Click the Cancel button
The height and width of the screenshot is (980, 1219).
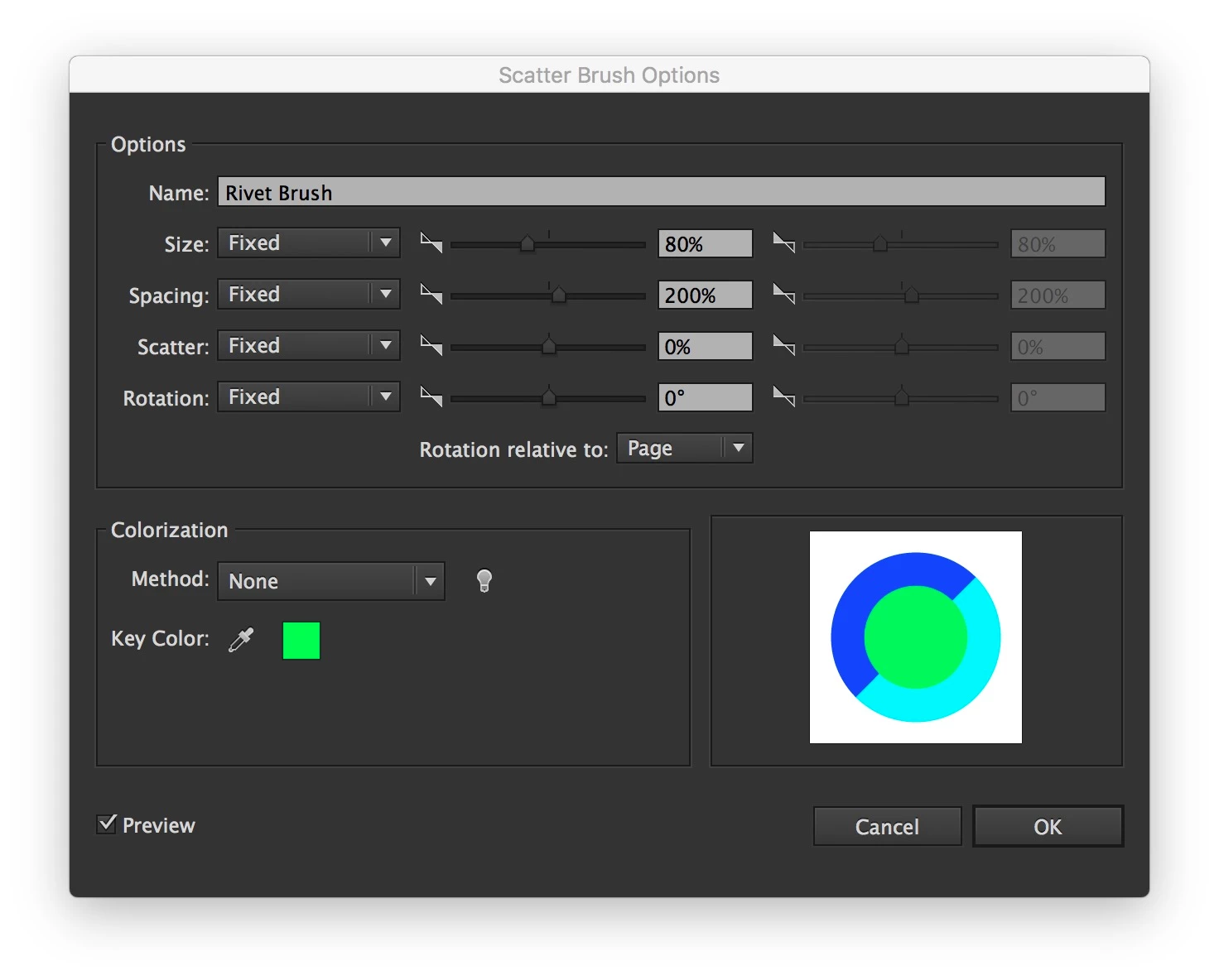[887, 826]
